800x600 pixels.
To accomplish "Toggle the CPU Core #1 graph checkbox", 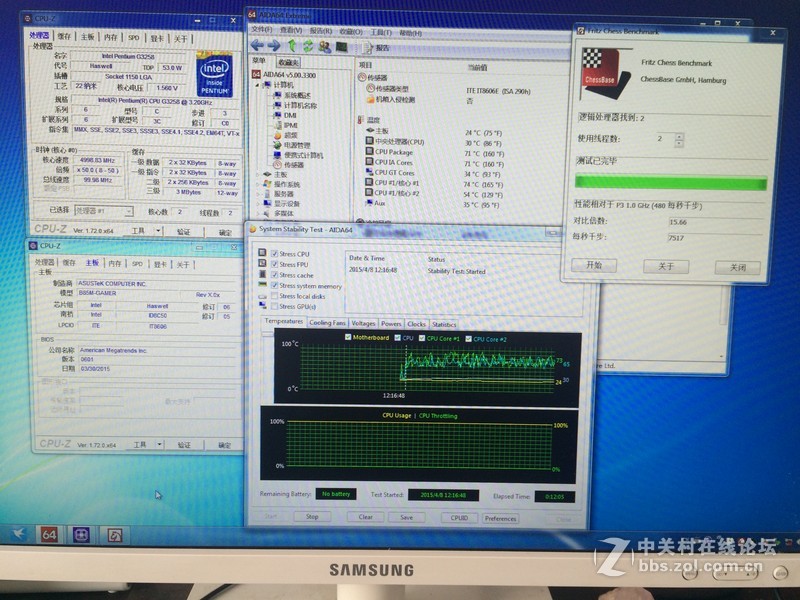I will pyautogui.click(x=422, y=338).
